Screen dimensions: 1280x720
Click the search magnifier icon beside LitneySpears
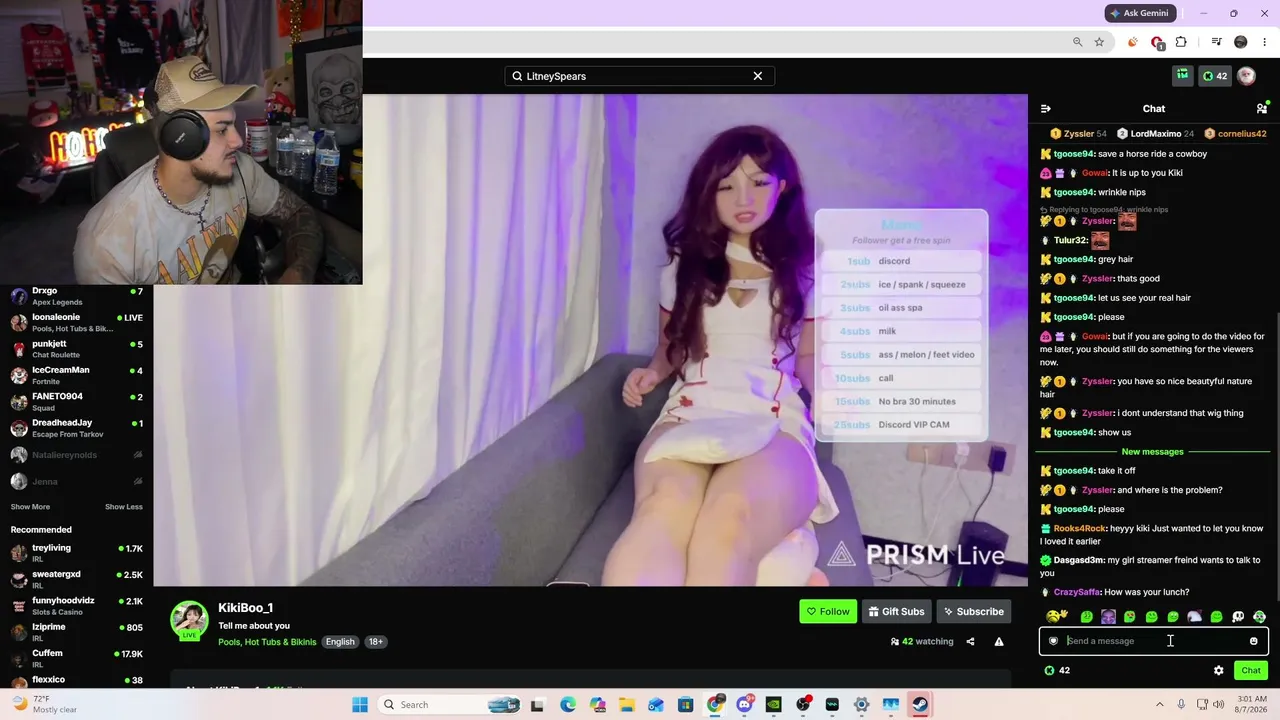[517, 76]
